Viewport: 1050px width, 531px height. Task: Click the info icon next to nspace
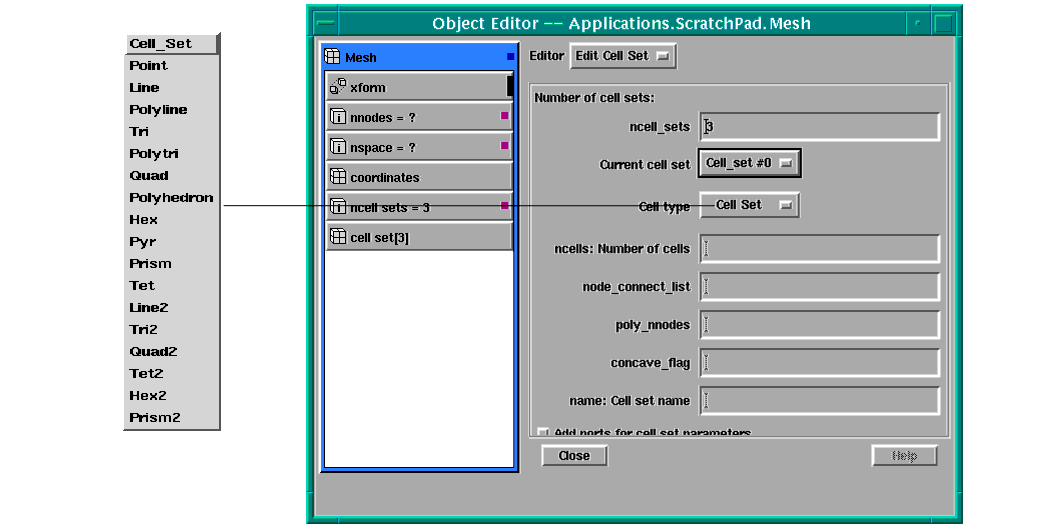coord(337,147)
